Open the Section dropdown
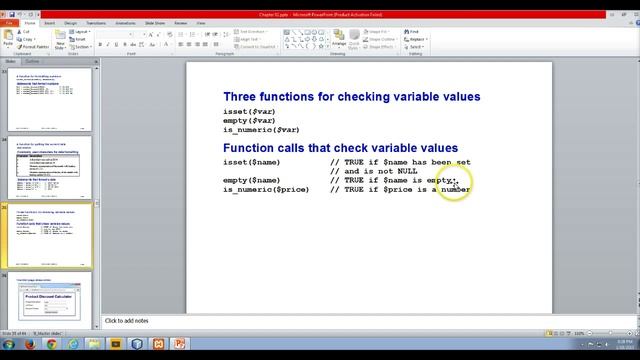 coord(80,47)
